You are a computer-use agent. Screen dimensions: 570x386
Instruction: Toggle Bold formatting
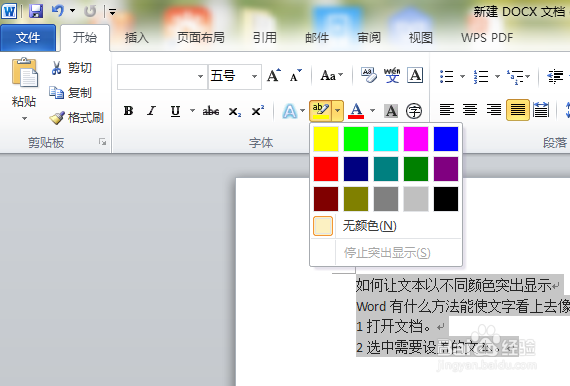tap(128, 110)
